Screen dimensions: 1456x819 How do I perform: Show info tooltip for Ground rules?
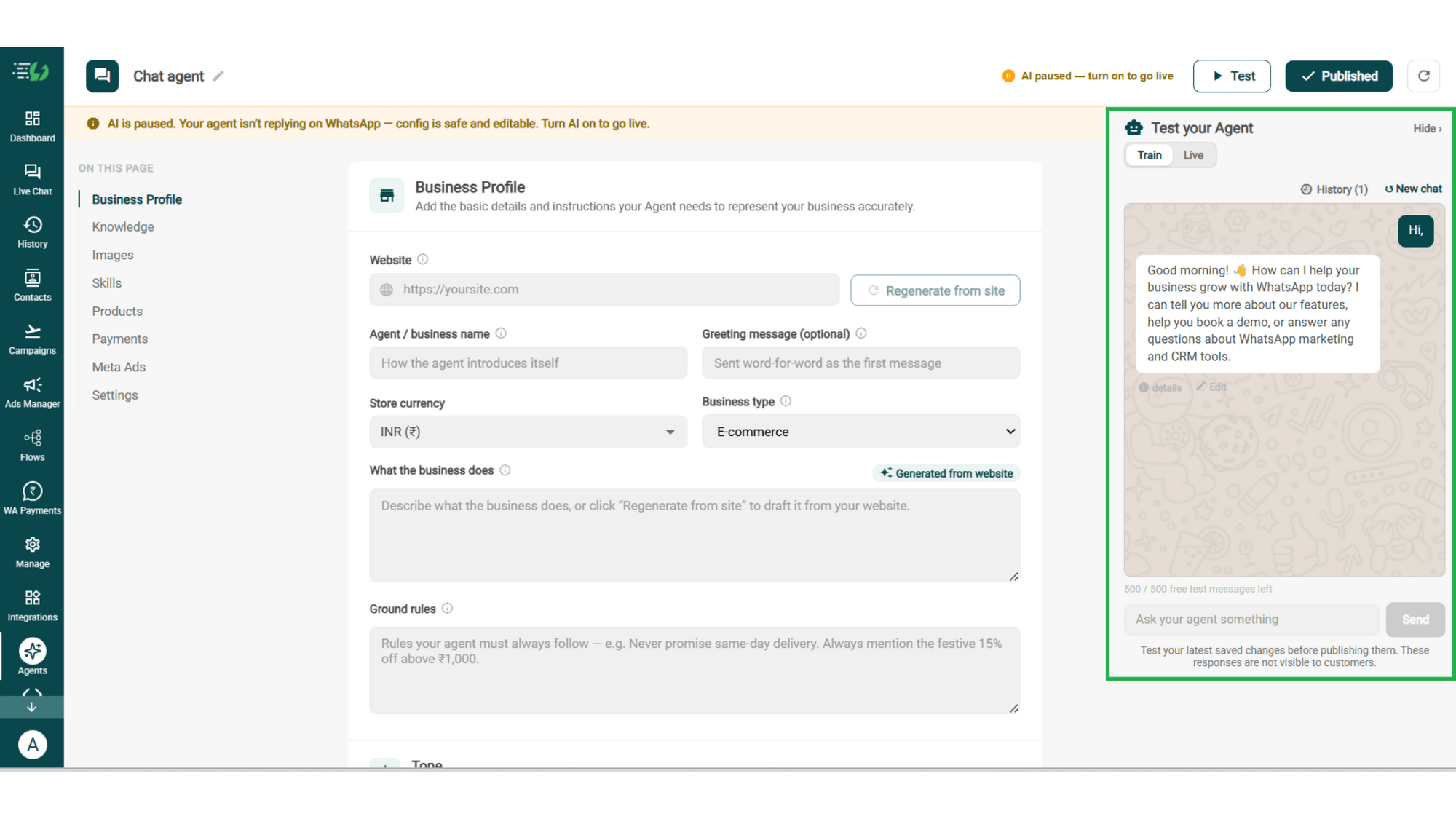pos(447,608)
